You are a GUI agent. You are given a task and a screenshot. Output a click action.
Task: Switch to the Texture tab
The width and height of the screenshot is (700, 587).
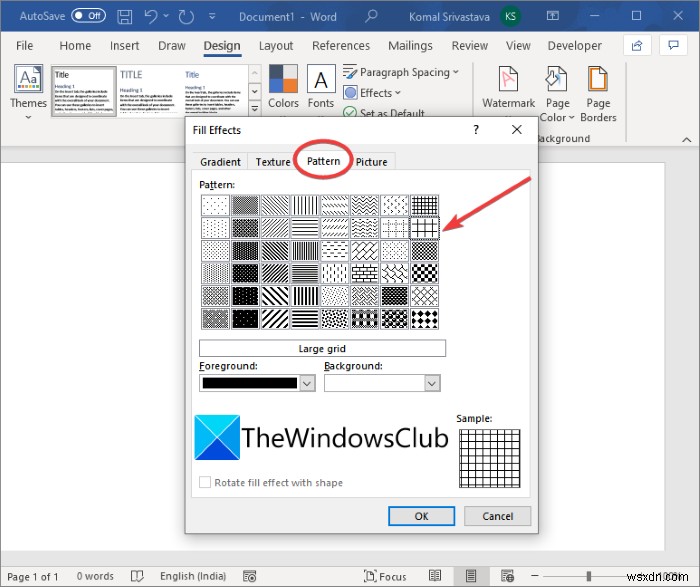click(273, 162)
